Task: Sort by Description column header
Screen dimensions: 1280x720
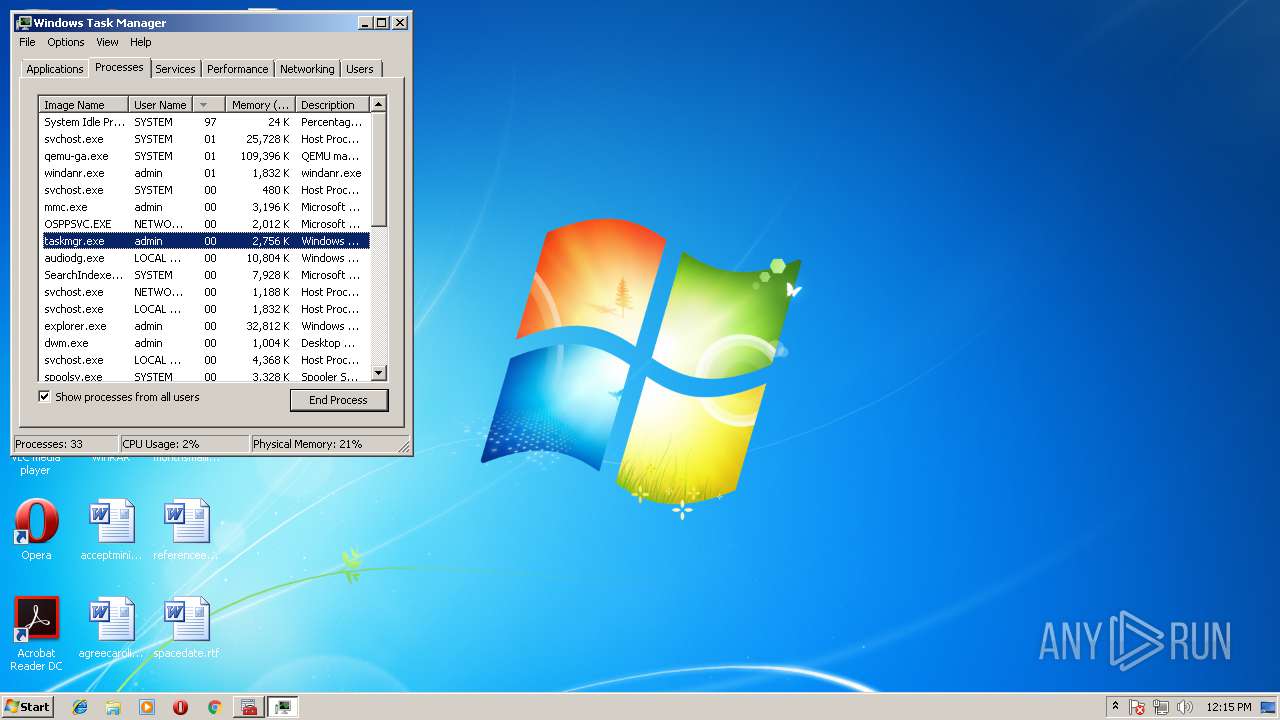Action: [x=333, y=105]
